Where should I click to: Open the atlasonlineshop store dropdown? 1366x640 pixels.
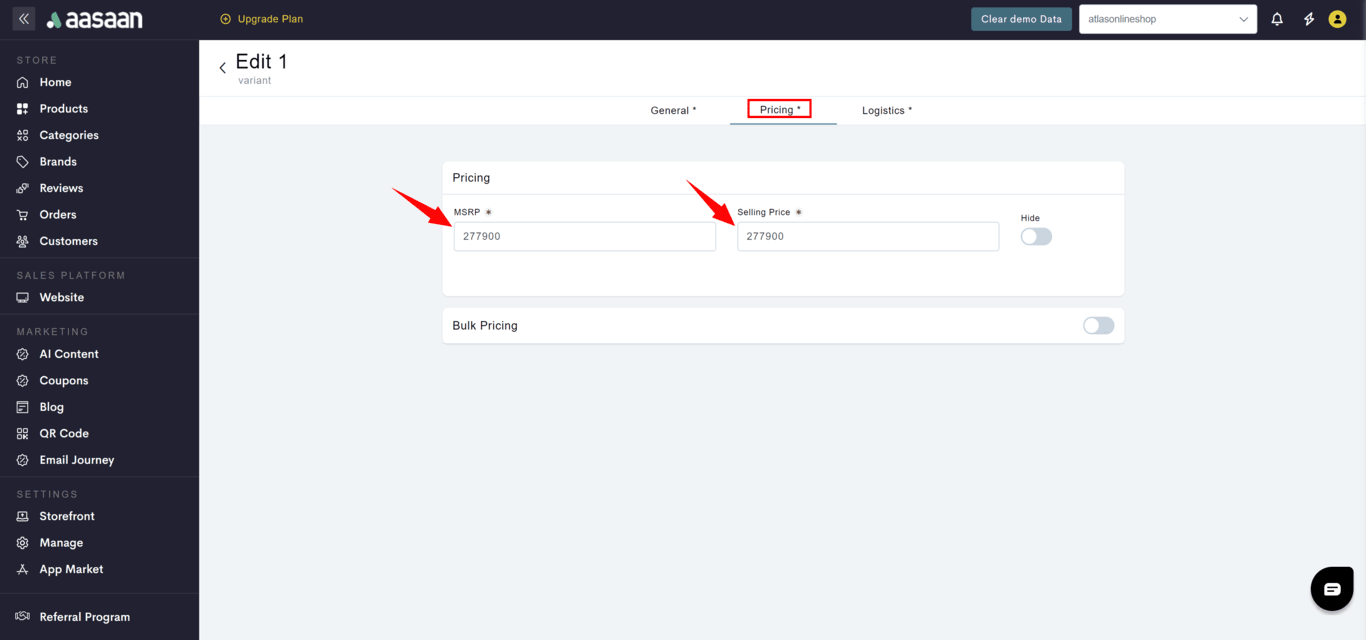click(x=1167, y=19)
